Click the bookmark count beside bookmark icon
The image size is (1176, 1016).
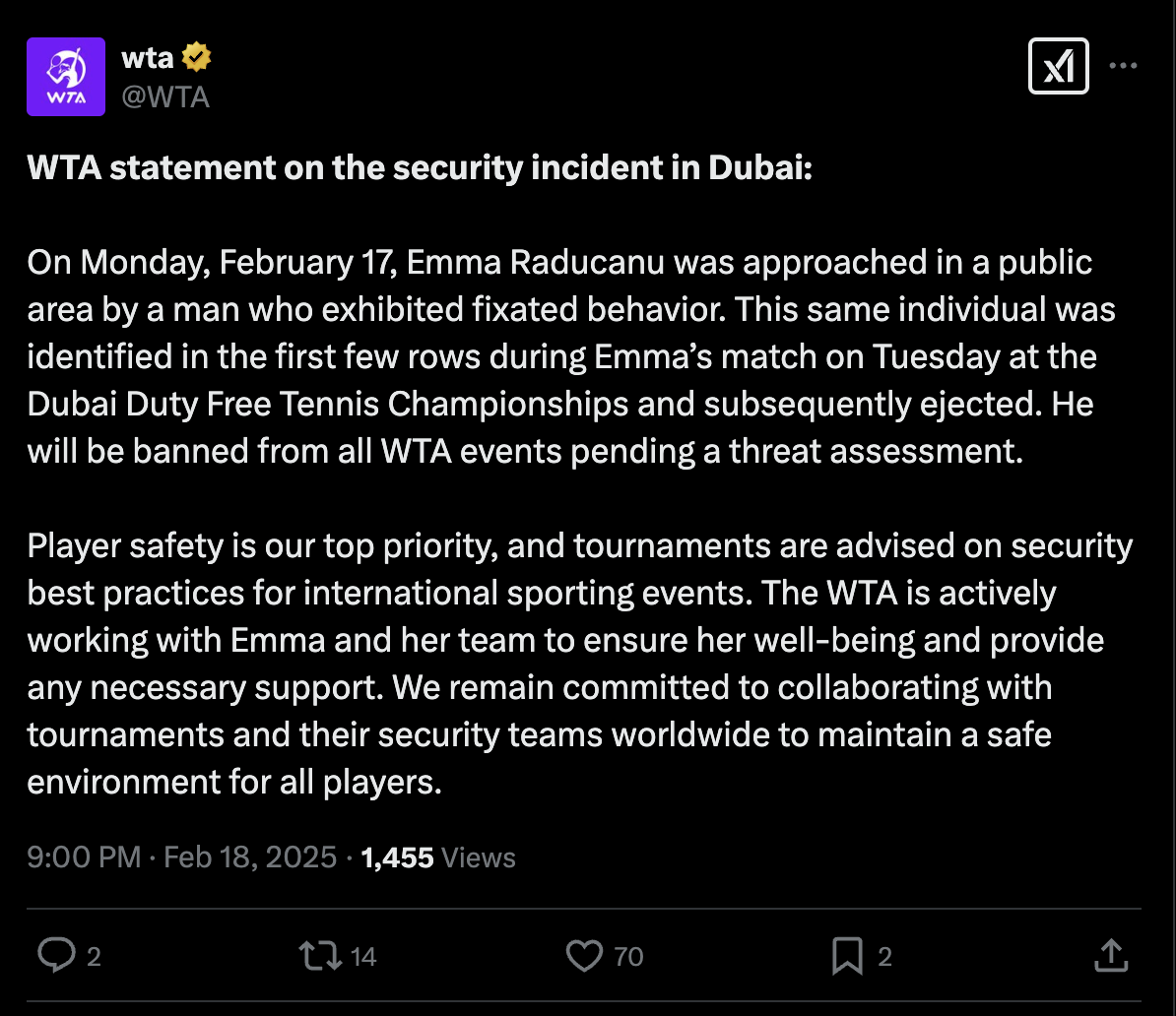pyautogui.click(x=884, y=956)
